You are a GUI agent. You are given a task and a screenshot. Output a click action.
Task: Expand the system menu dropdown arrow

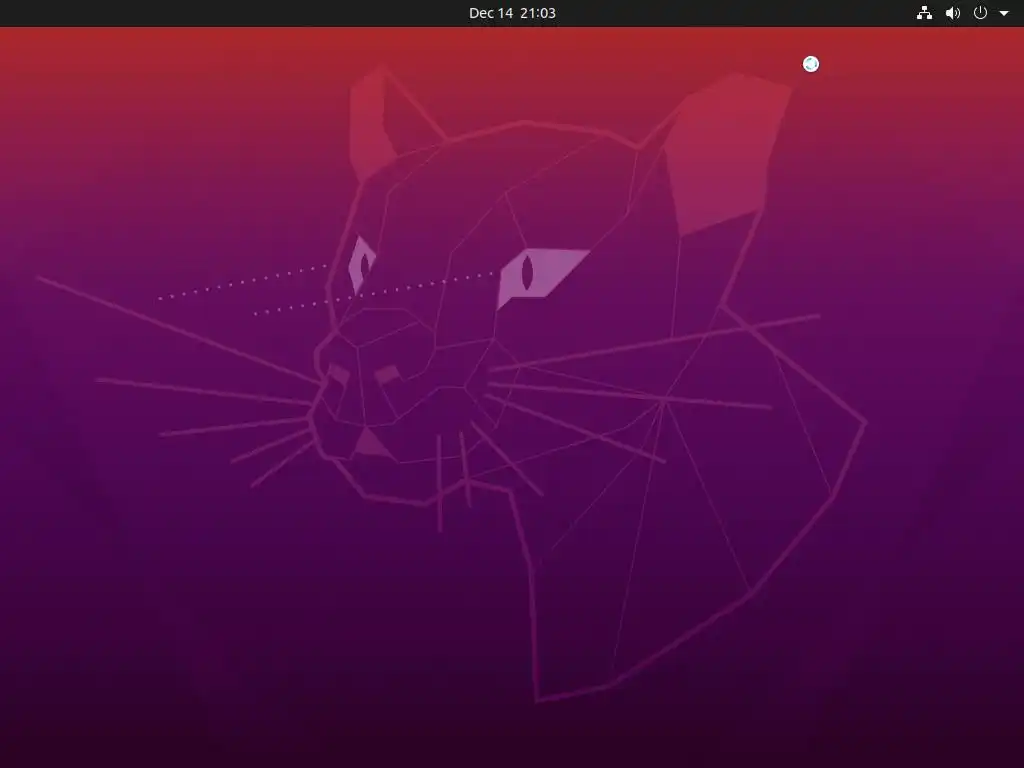1004,13
